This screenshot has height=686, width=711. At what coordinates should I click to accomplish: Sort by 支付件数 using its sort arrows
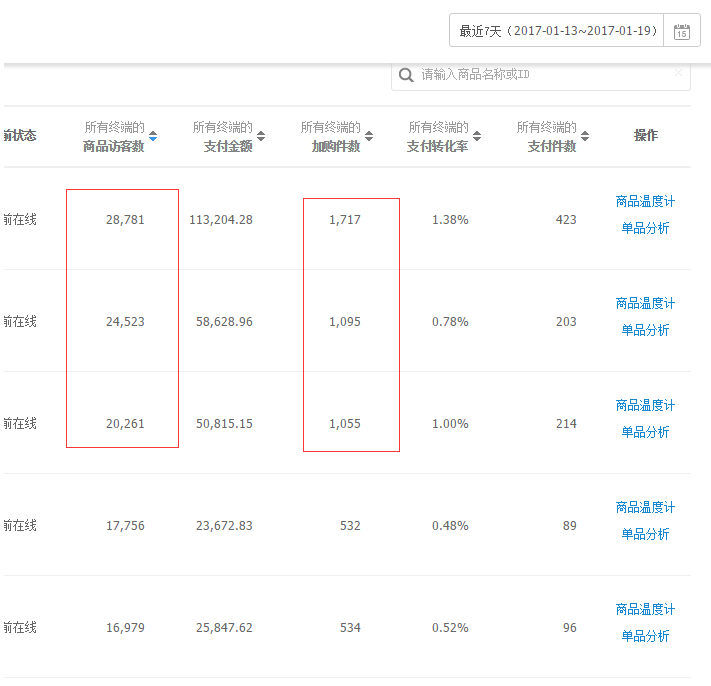pyautogui.click(x=585, y=136)
